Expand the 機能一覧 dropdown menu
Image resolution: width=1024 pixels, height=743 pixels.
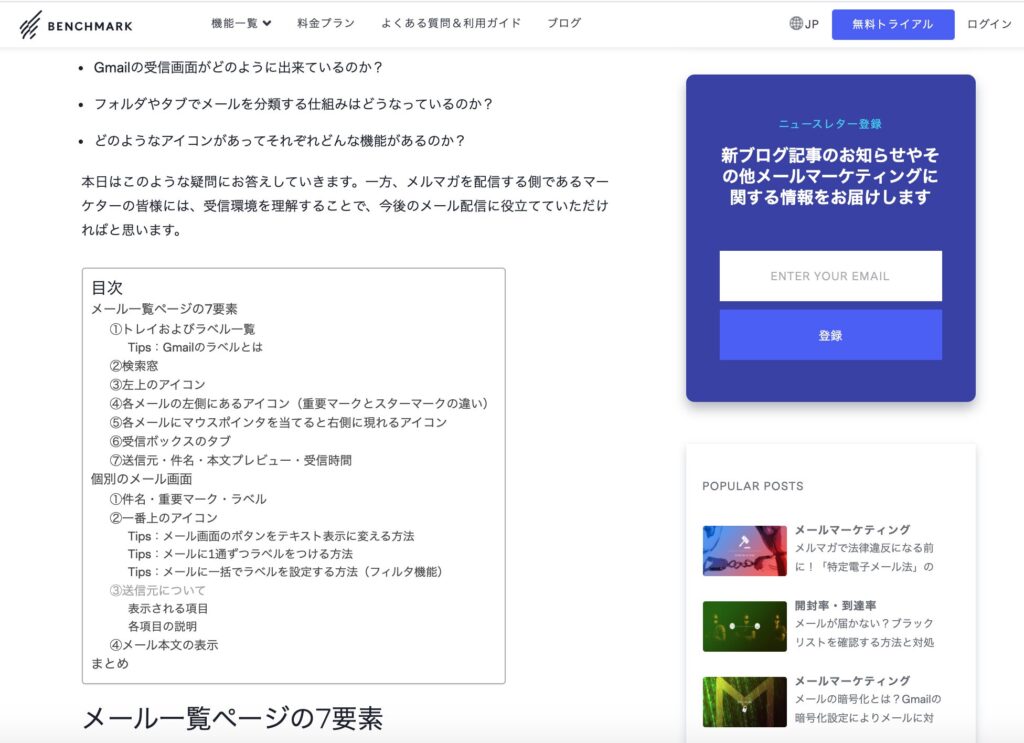coord(241,23)
